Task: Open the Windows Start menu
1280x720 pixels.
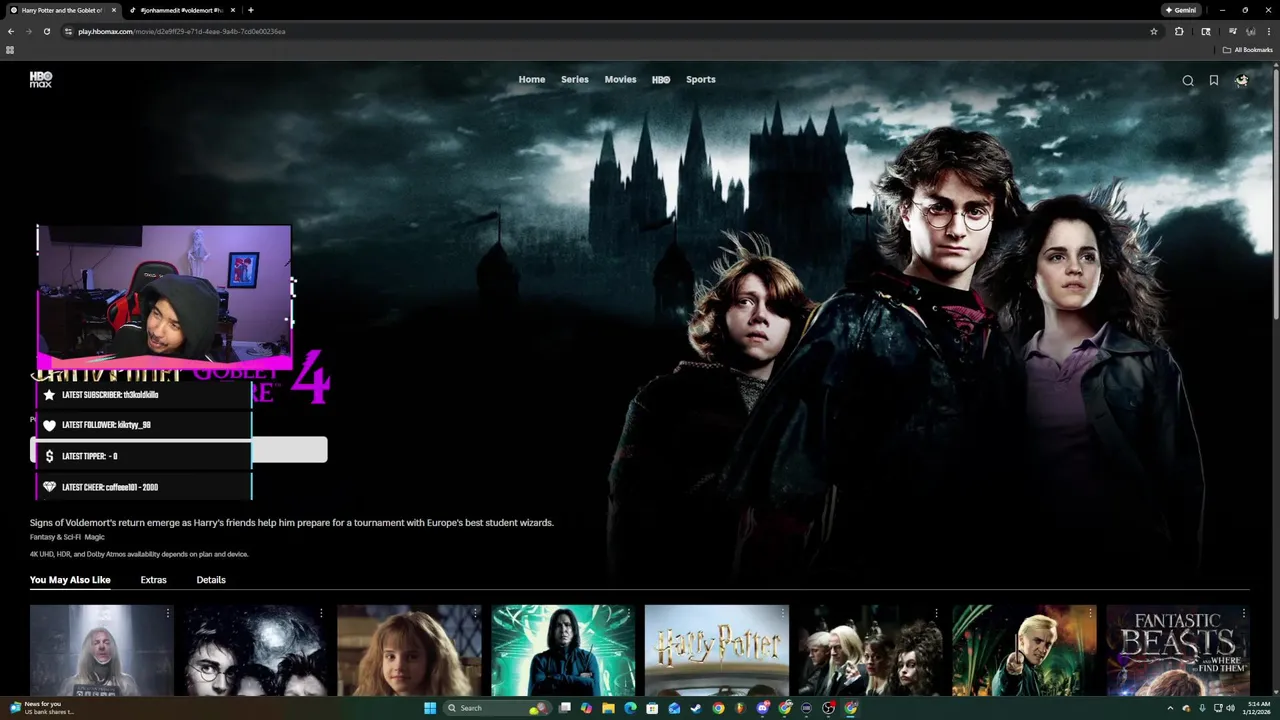Action: pyautogui.click(x=430, y=708)
